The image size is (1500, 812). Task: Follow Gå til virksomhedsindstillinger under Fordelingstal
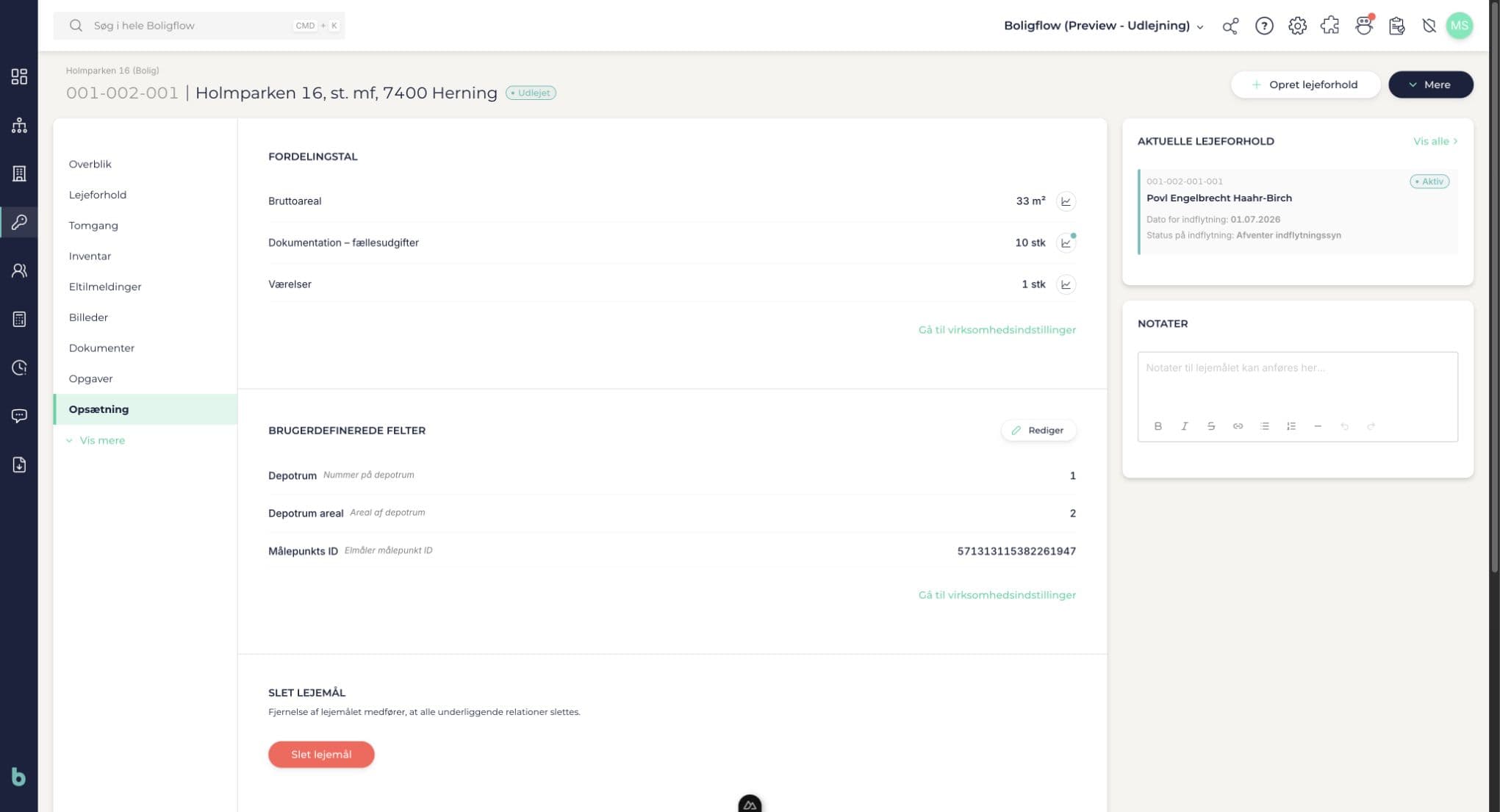[x=997, y=330]
